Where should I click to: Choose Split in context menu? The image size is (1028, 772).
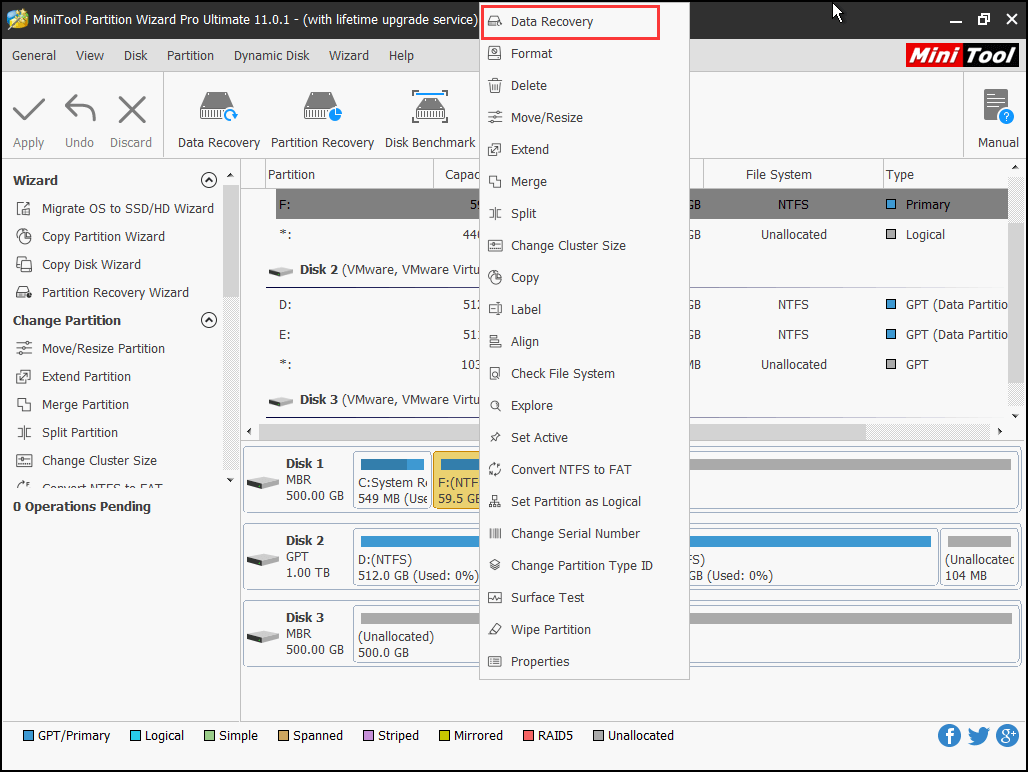click(x=584, y=214)
